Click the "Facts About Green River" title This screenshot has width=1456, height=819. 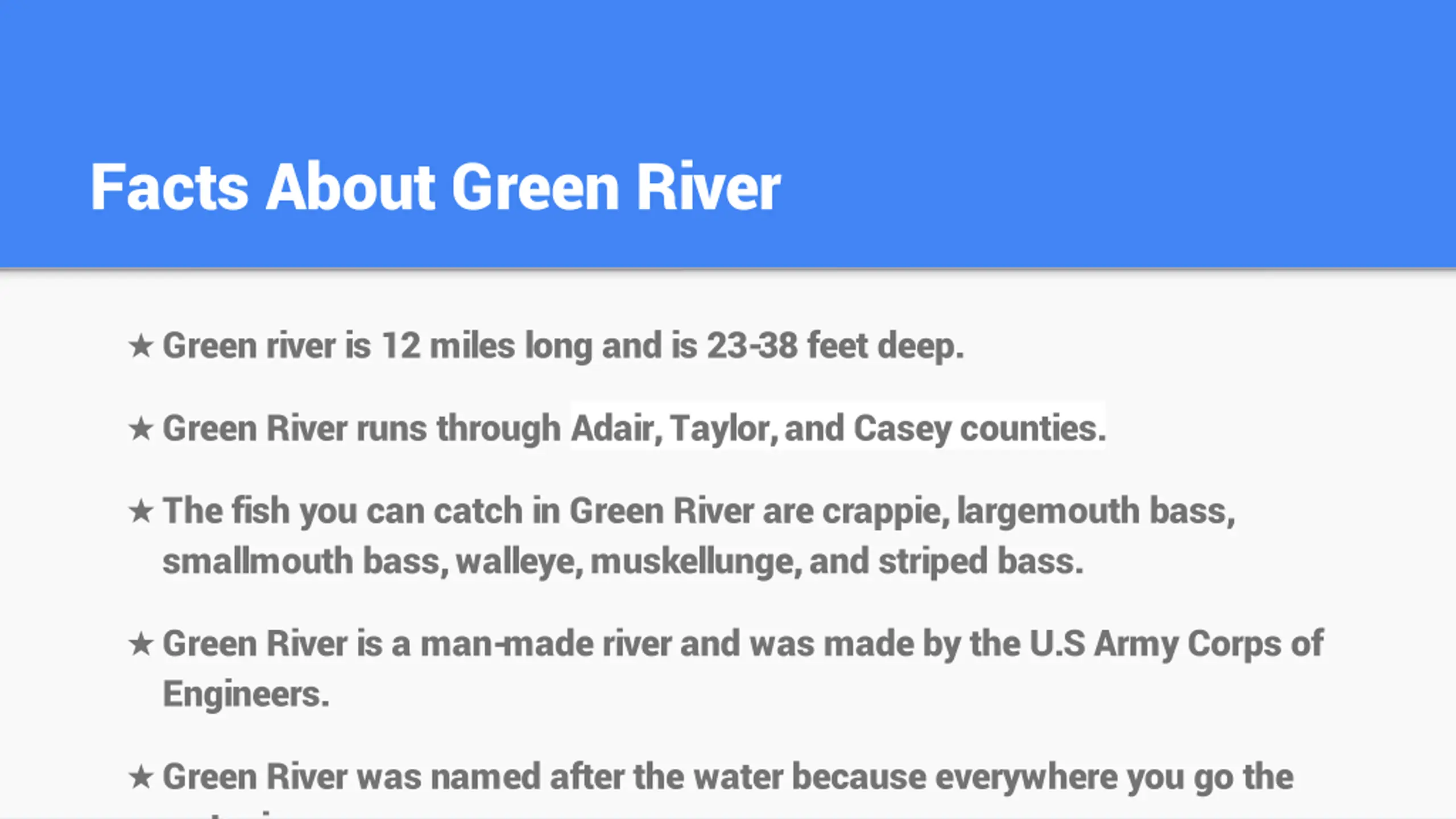point(436,187)
